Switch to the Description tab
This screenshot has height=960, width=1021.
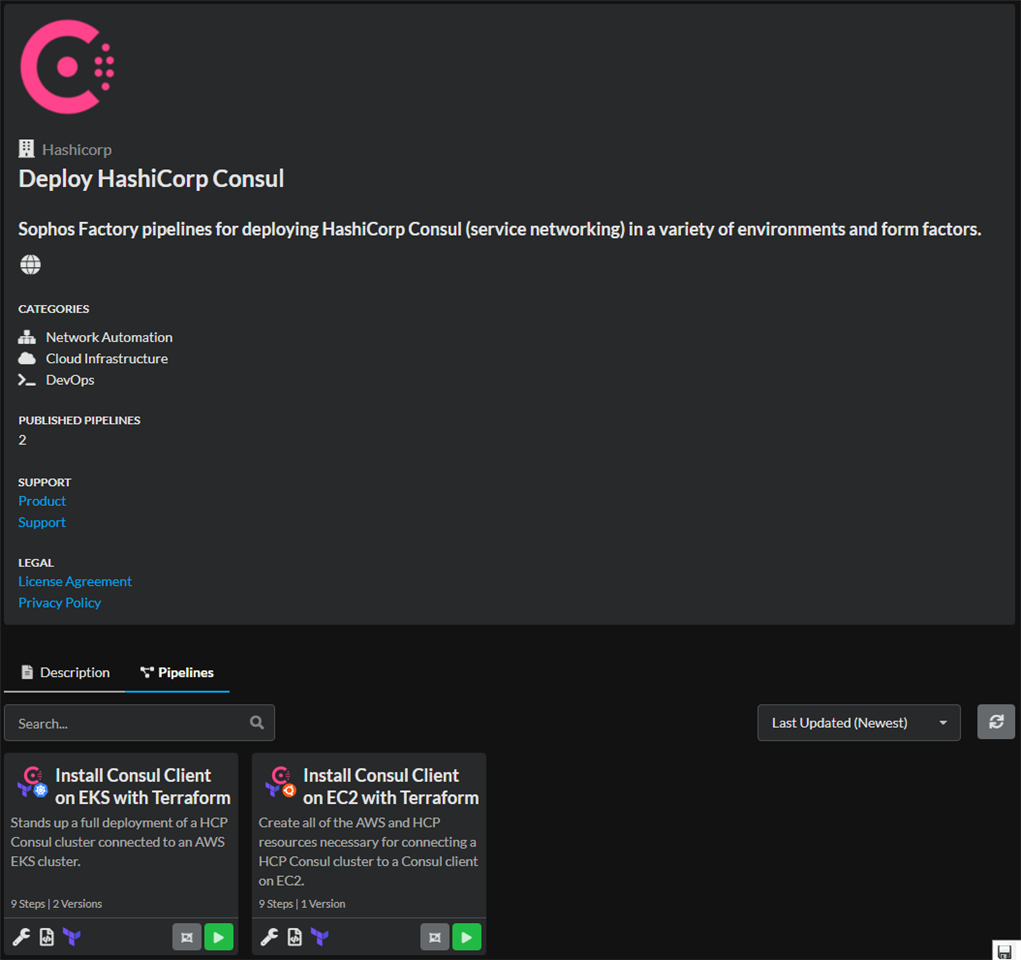tap(65, 672)
